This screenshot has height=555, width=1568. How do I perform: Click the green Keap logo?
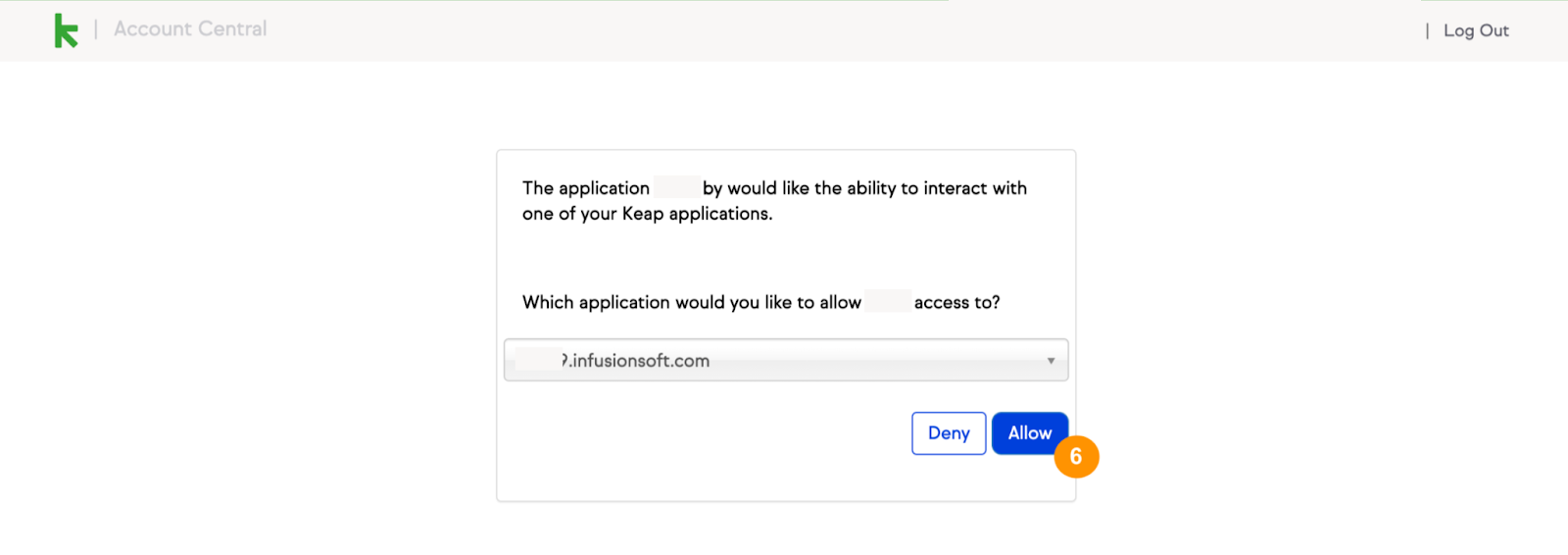pos(66,30)
